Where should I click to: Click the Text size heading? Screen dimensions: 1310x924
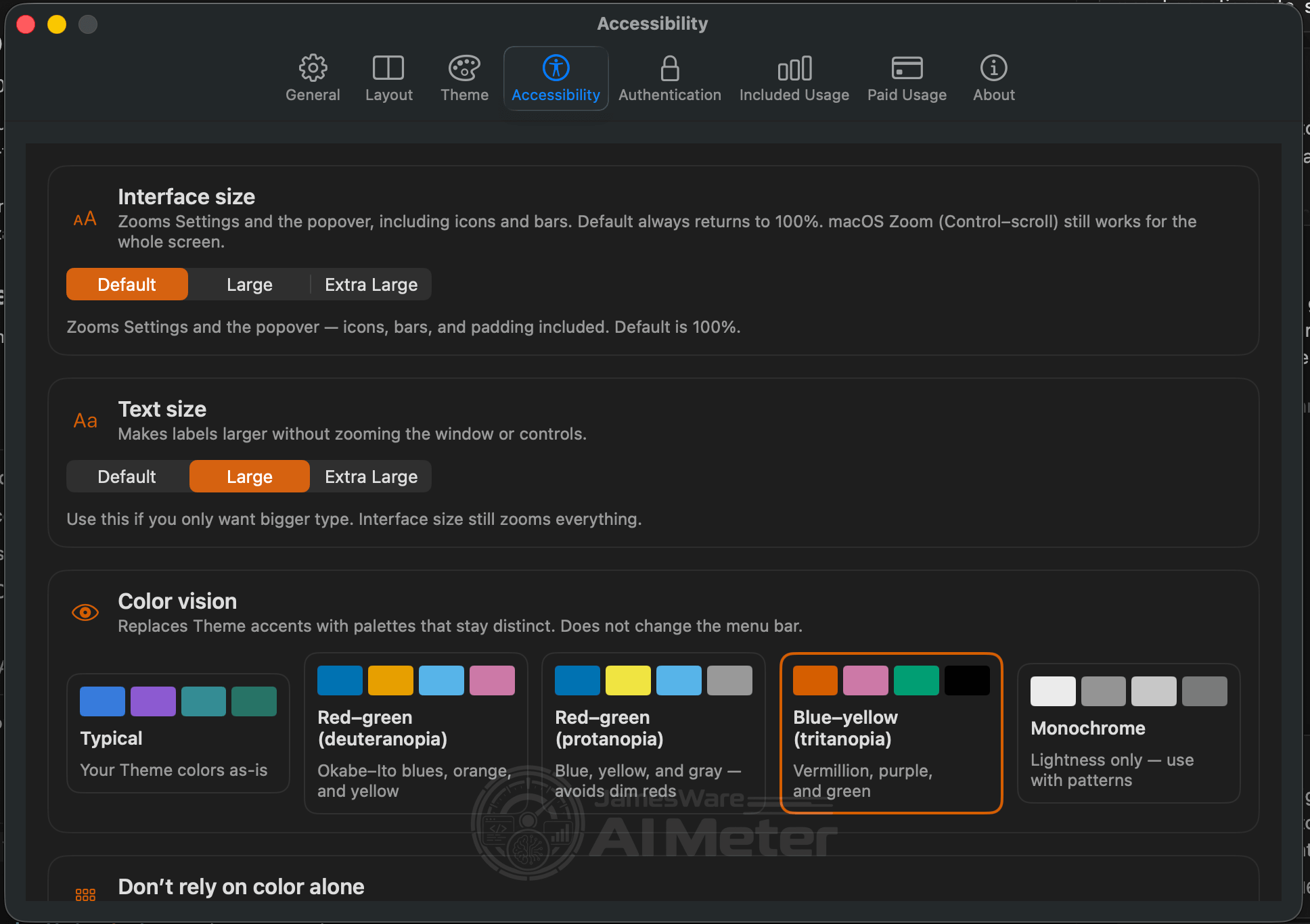pyautogui.click(x=162, y=409)
